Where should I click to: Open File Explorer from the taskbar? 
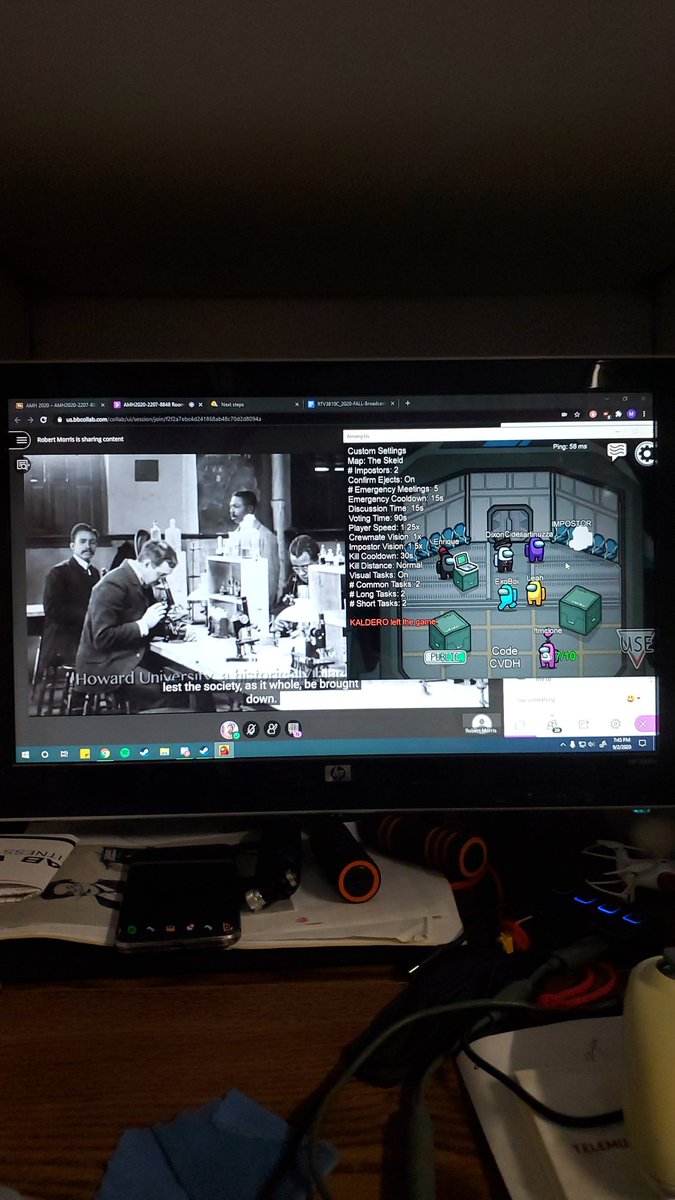(165, 751)
